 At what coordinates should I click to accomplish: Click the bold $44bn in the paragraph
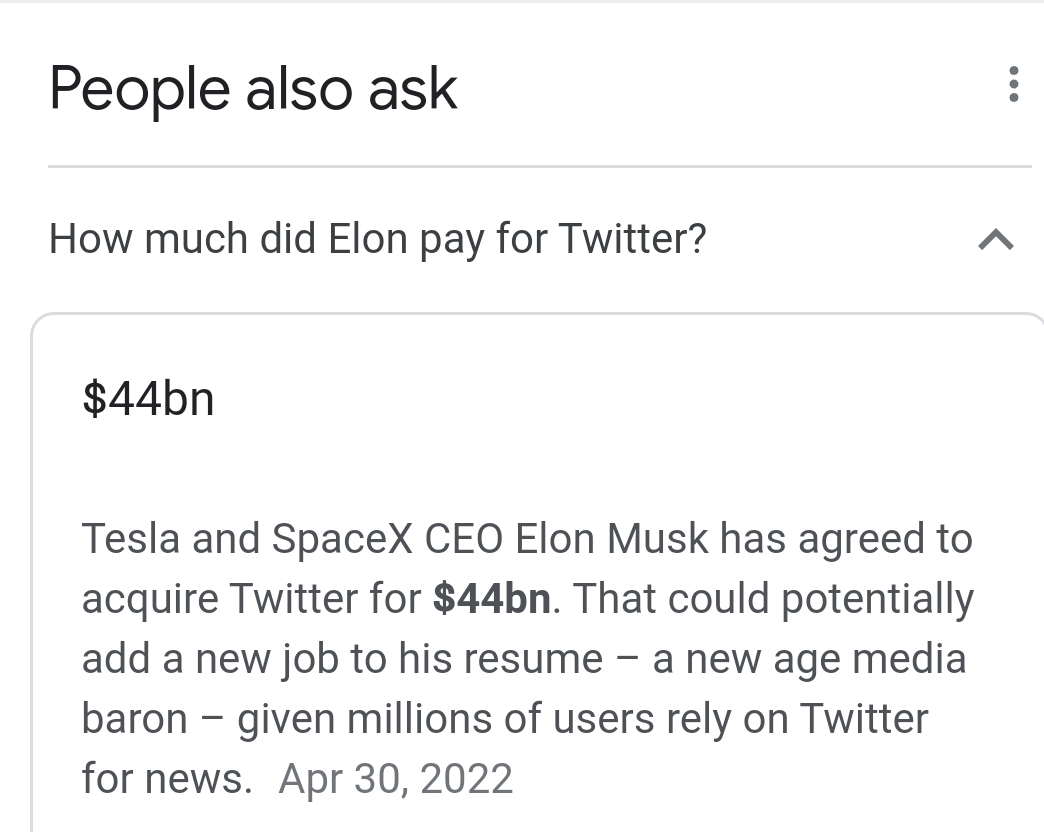491,598
